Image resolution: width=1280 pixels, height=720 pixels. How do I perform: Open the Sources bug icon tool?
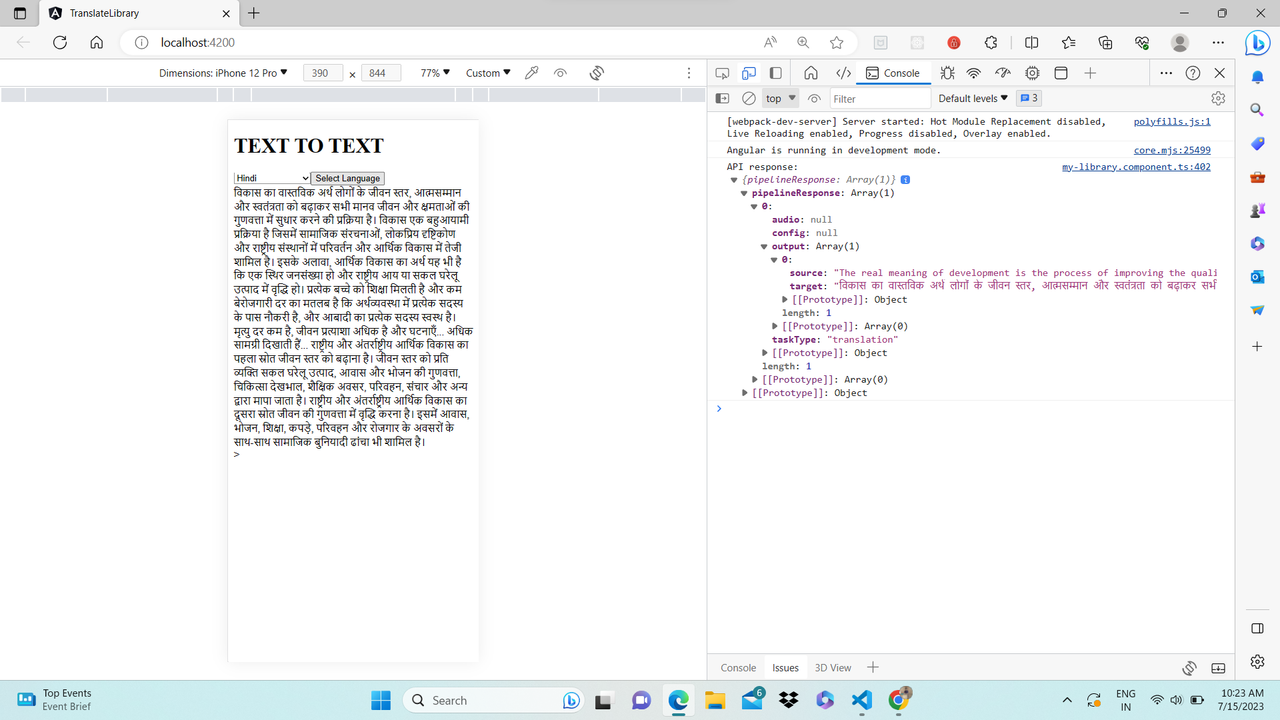click(947, 73)
